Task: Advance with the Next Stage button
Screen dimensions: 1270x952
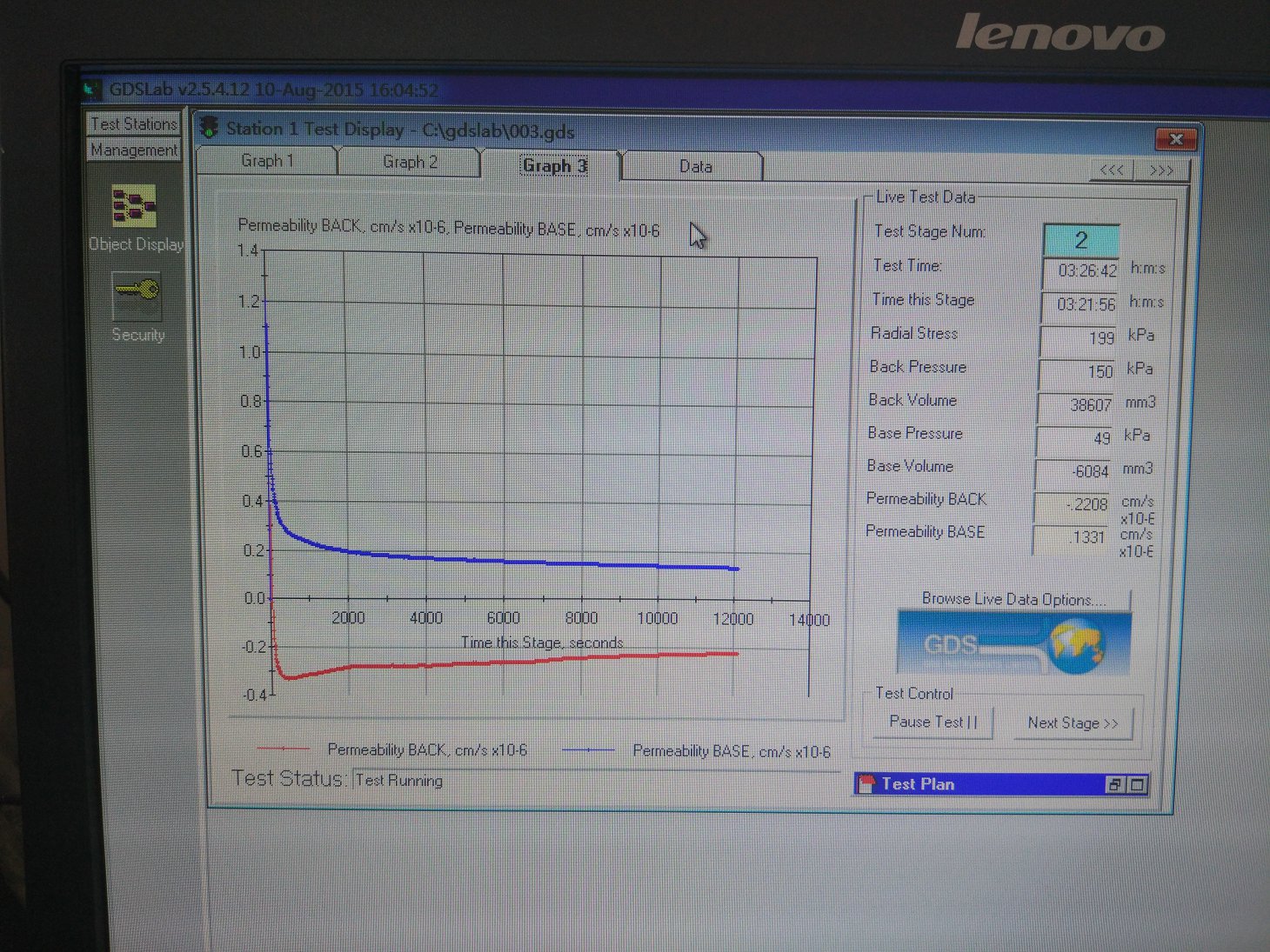Action: pyautogui.click(x=1073, y=723)
